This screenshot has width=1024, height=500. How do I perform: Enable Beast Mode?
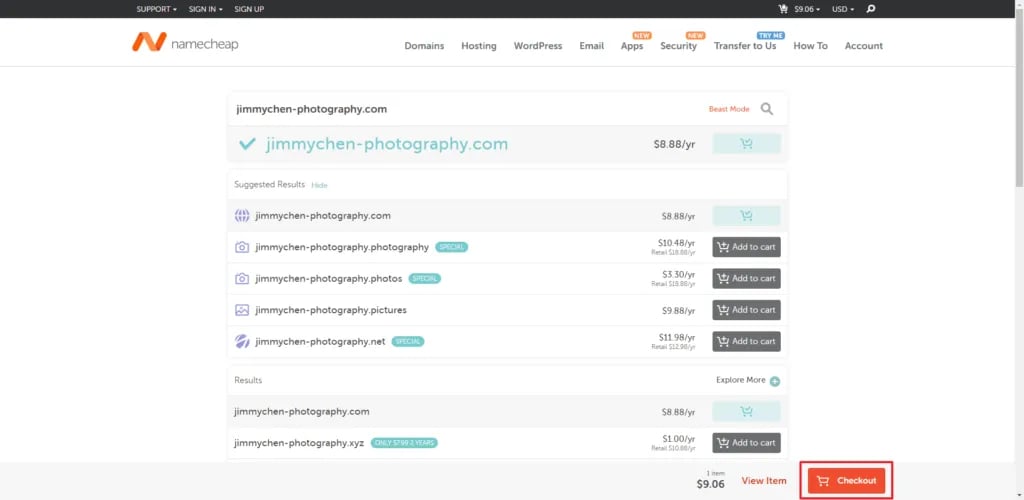tap(729, 109)
